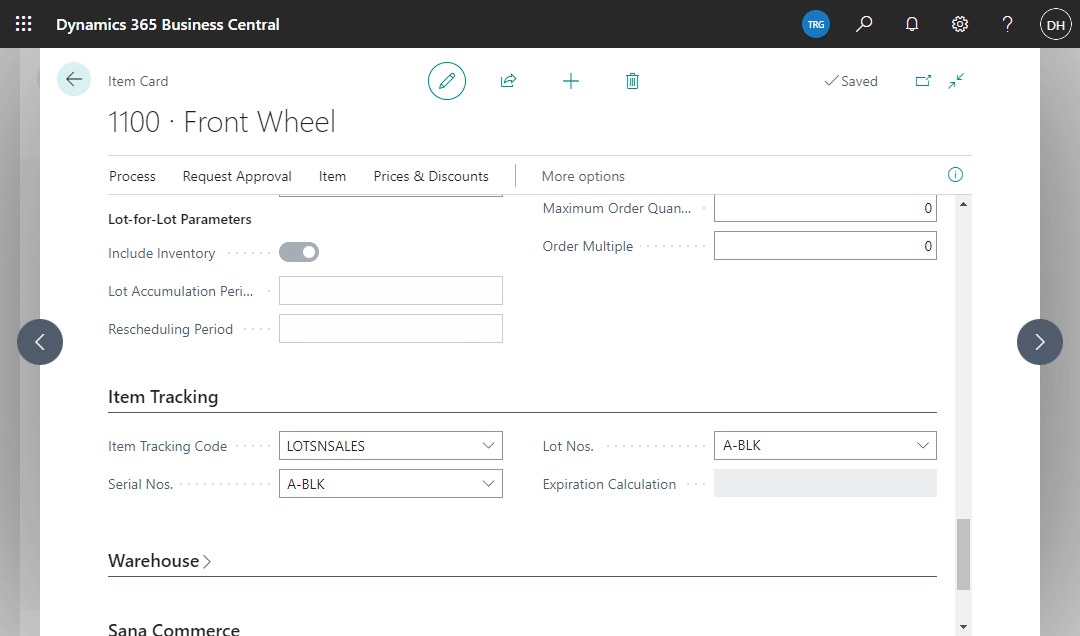Edit the item card with pencil icon
Viewport: 1080px width, 636px height.
pos(447,81)
